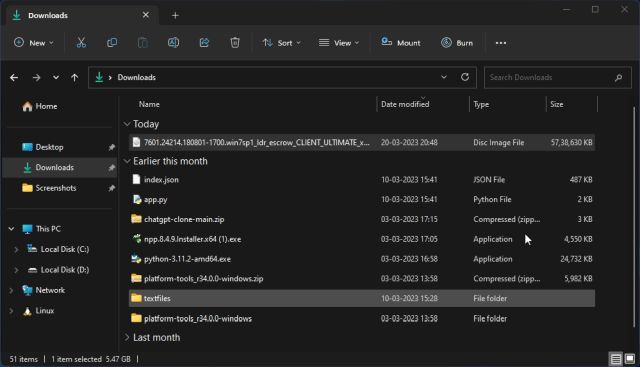Viewport: 640px width, 367px height.
Task: Open Linux in navigation pane
Action: [x=44, y=310]
